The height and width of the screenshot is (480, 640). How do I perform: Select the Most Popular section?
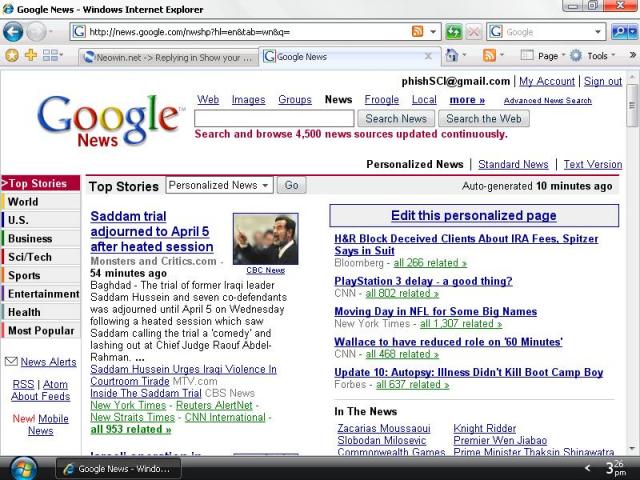[40, 330]
